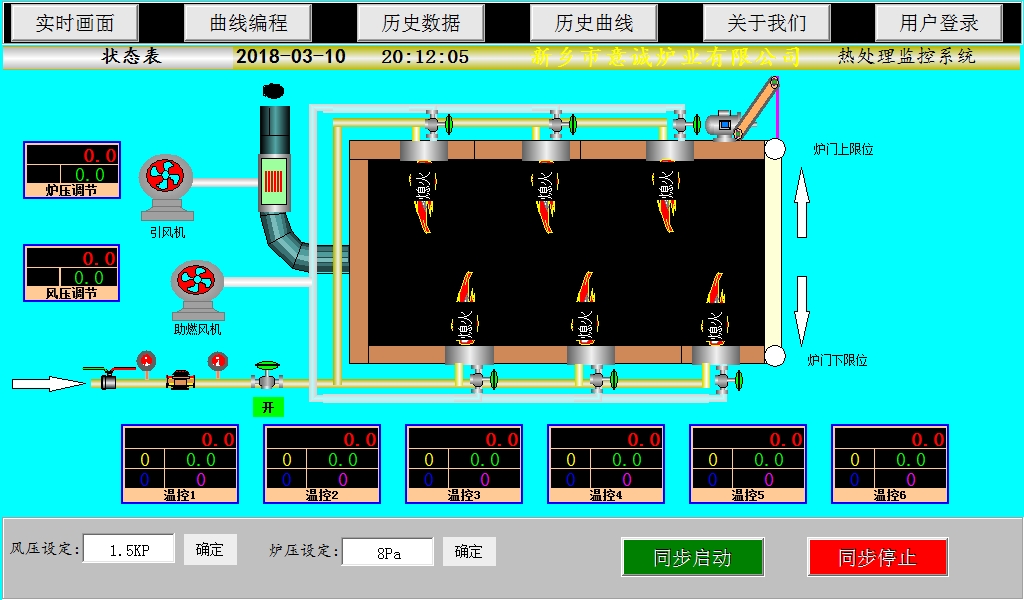Click the furnace door down arrow
This screenshot has width=1024, height=600.
pos(801,310)
